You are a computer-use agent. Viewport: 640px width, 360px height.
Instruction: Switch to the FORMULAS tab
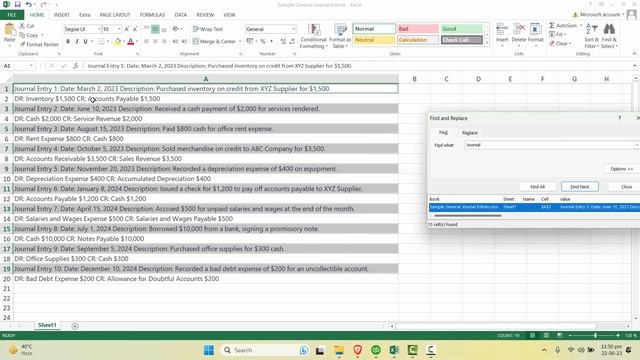152,15
